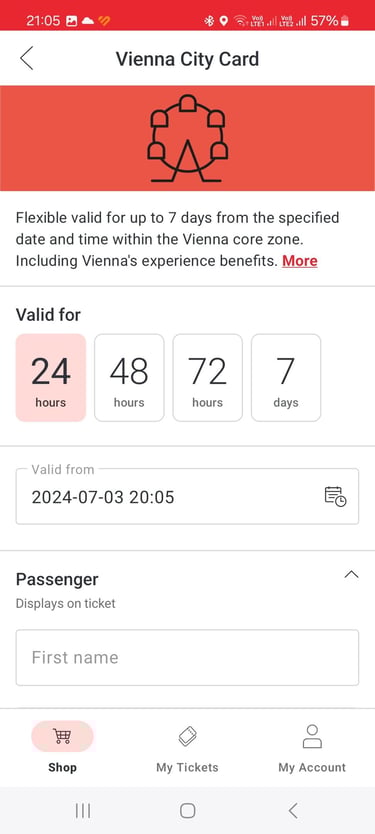
Task: Select 72 hours validity option
Action: coord(207,378)
